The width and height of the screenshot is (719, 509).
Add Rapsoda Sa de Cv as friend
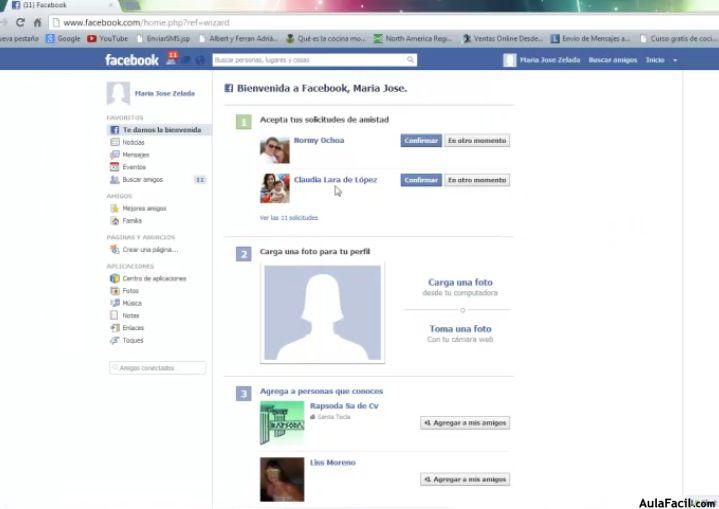(x=465, y=423)
